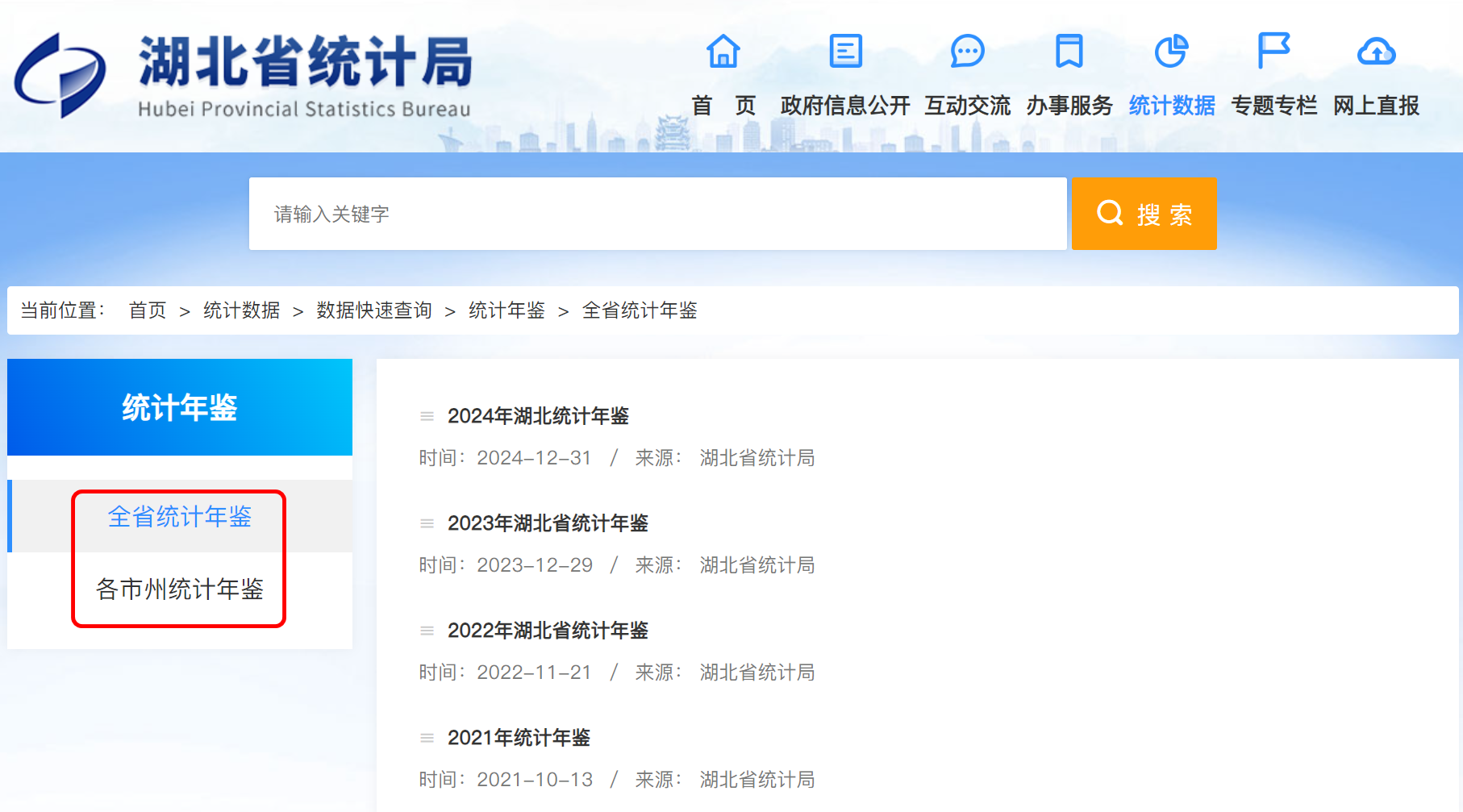Image resolution: width=1463 pixels, height=812 pixels.
Task: Click the government information document icon
Action: [x=845, y=52]
